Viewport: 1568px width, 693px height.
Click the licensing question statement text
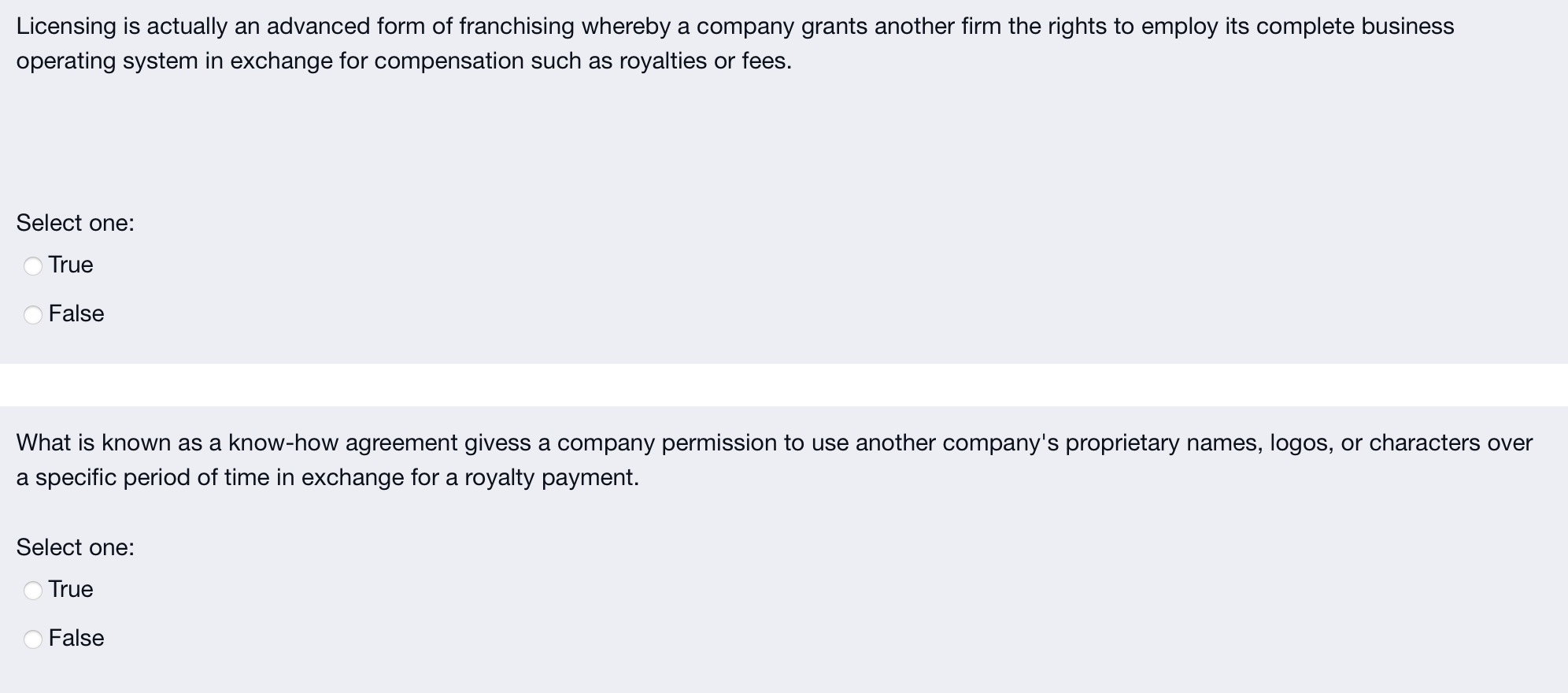pos(472,26)
